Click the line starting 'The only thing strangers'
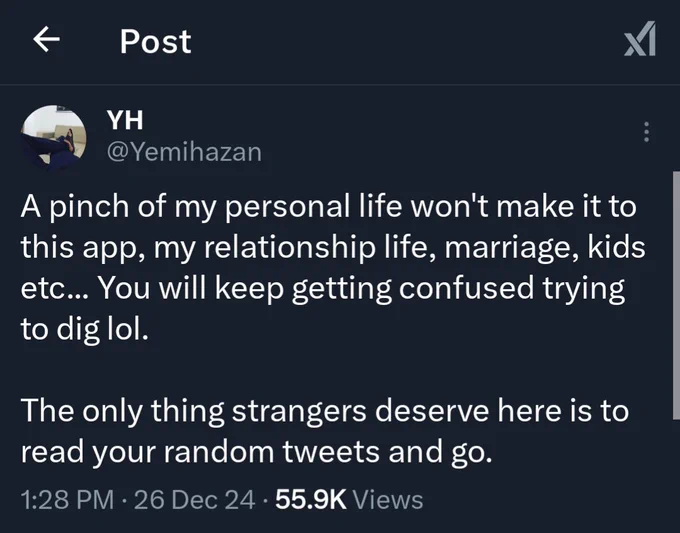 click(325, 411)
